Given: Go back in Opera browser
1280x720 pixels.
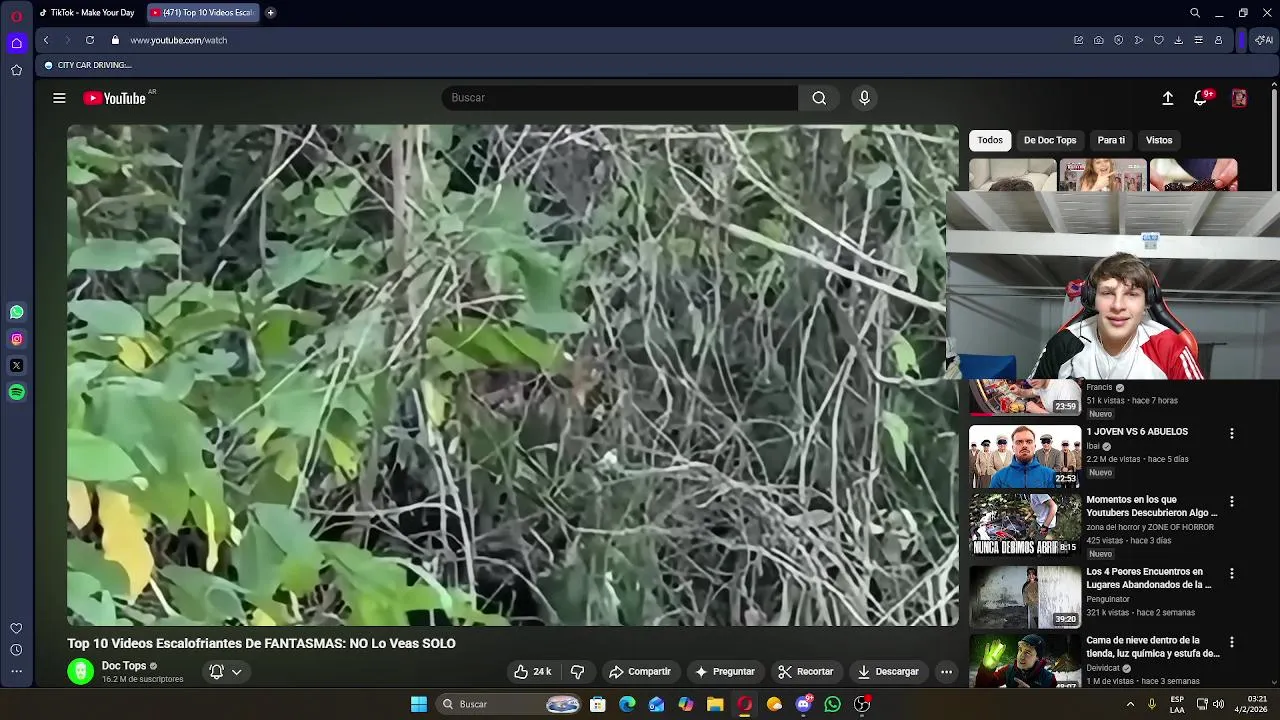Looking at the screenshot, I should pos(46,40).
